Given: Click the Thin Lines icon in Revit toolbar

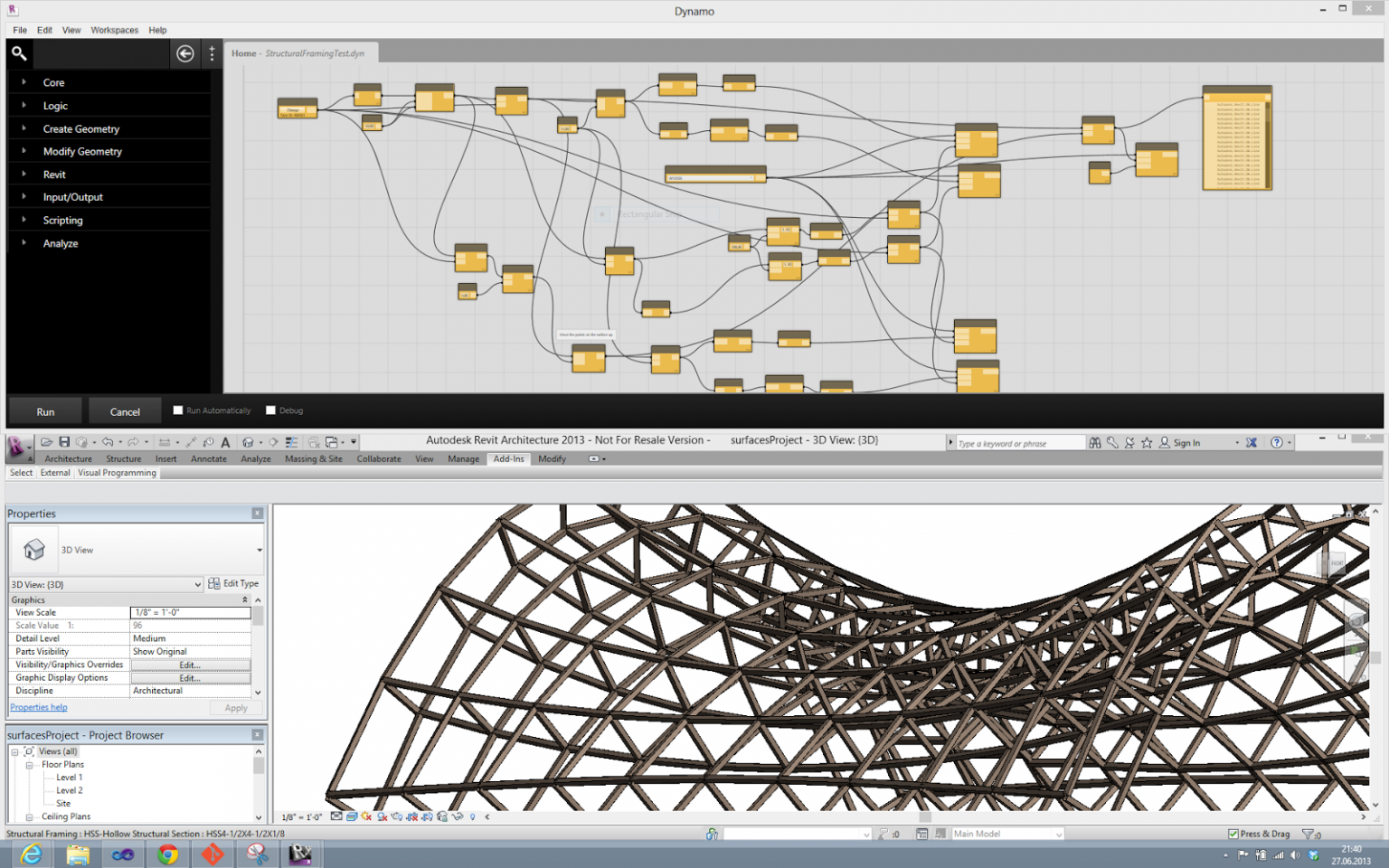Looking at the screenshot, I should point(291,442).
